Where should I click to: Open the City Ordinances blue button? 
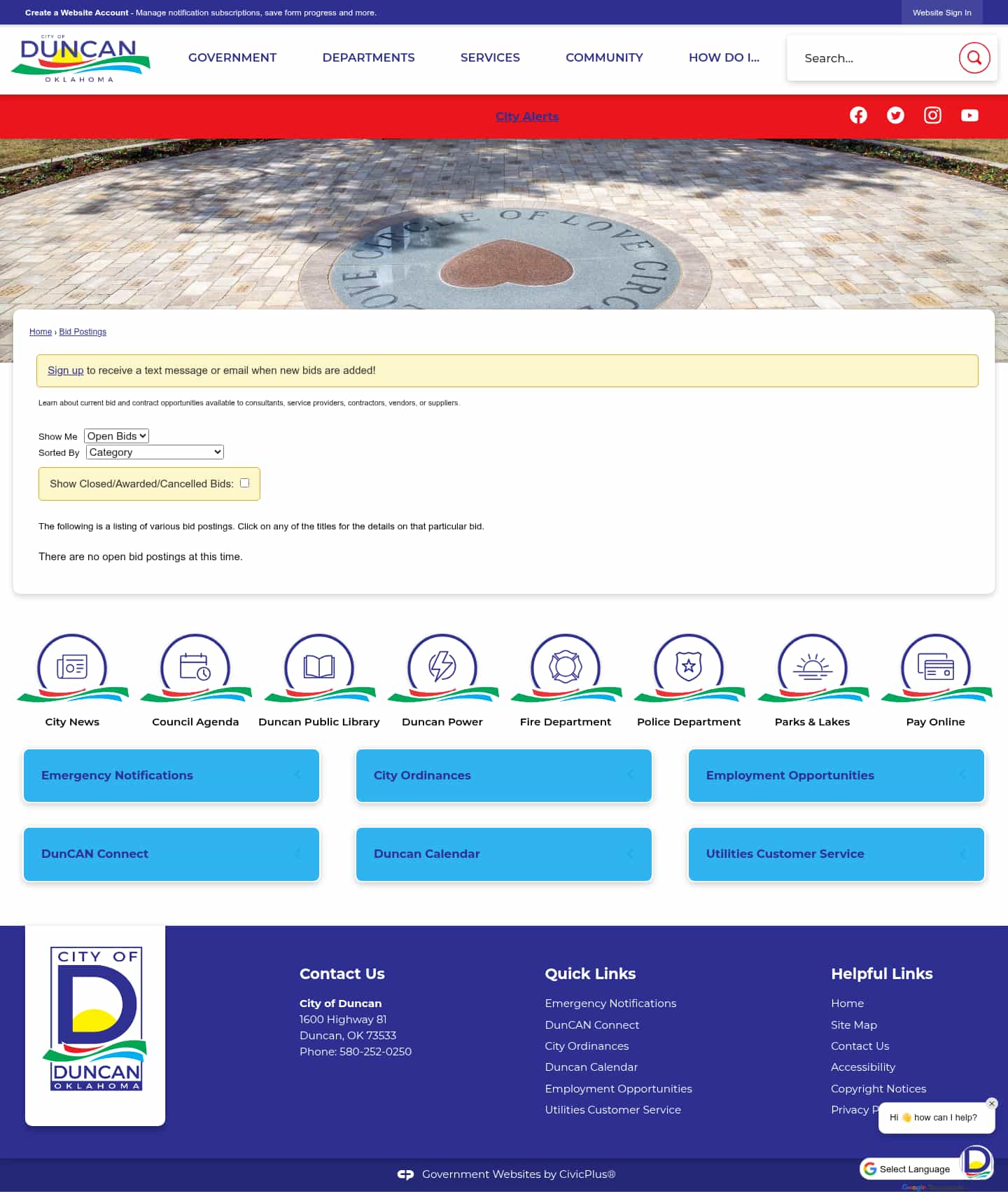[x=504, y=775]
